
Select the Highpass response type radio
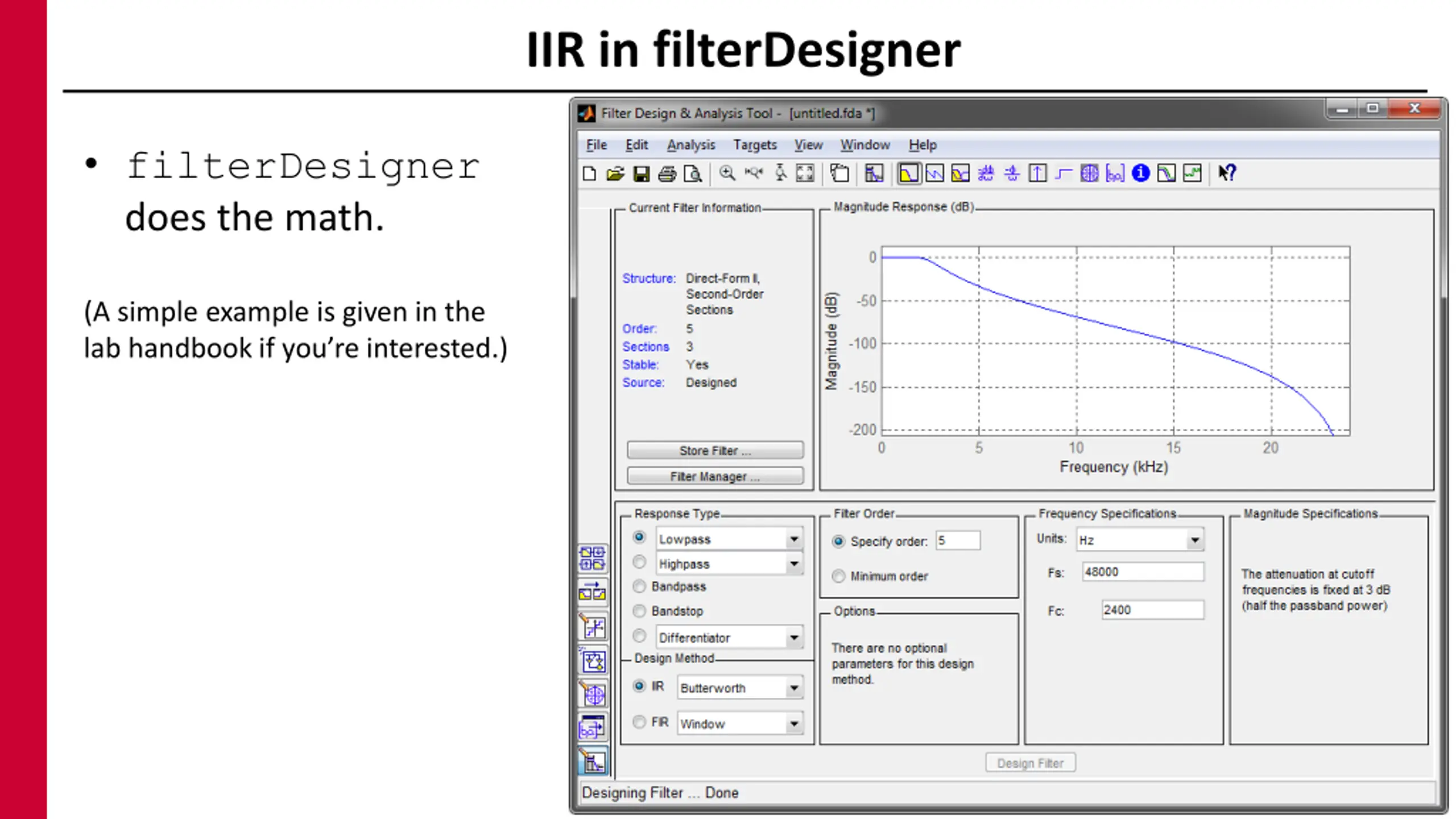coord(639,562)
